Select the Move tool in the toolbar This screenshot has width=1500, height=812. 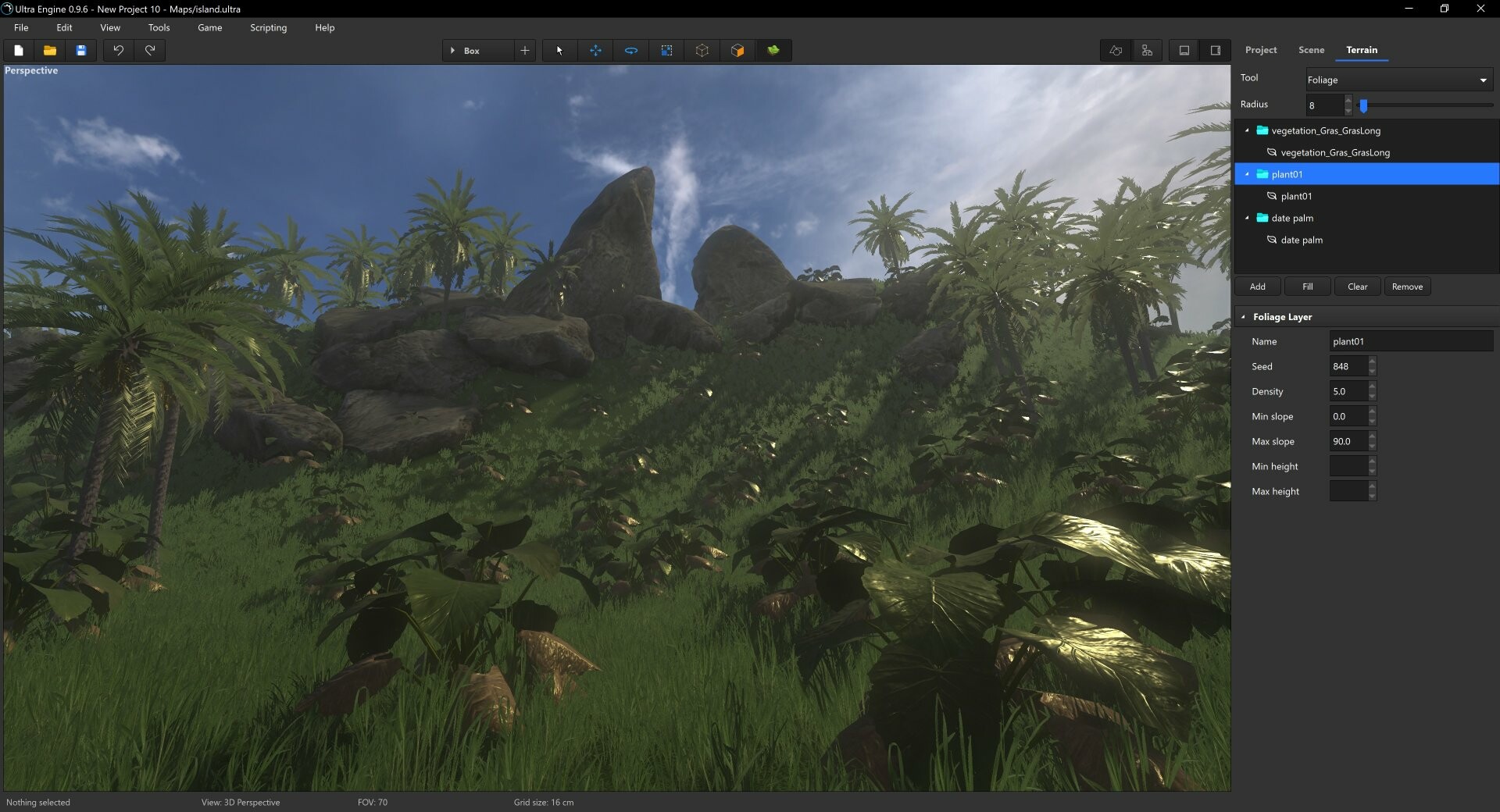[595, 51]
